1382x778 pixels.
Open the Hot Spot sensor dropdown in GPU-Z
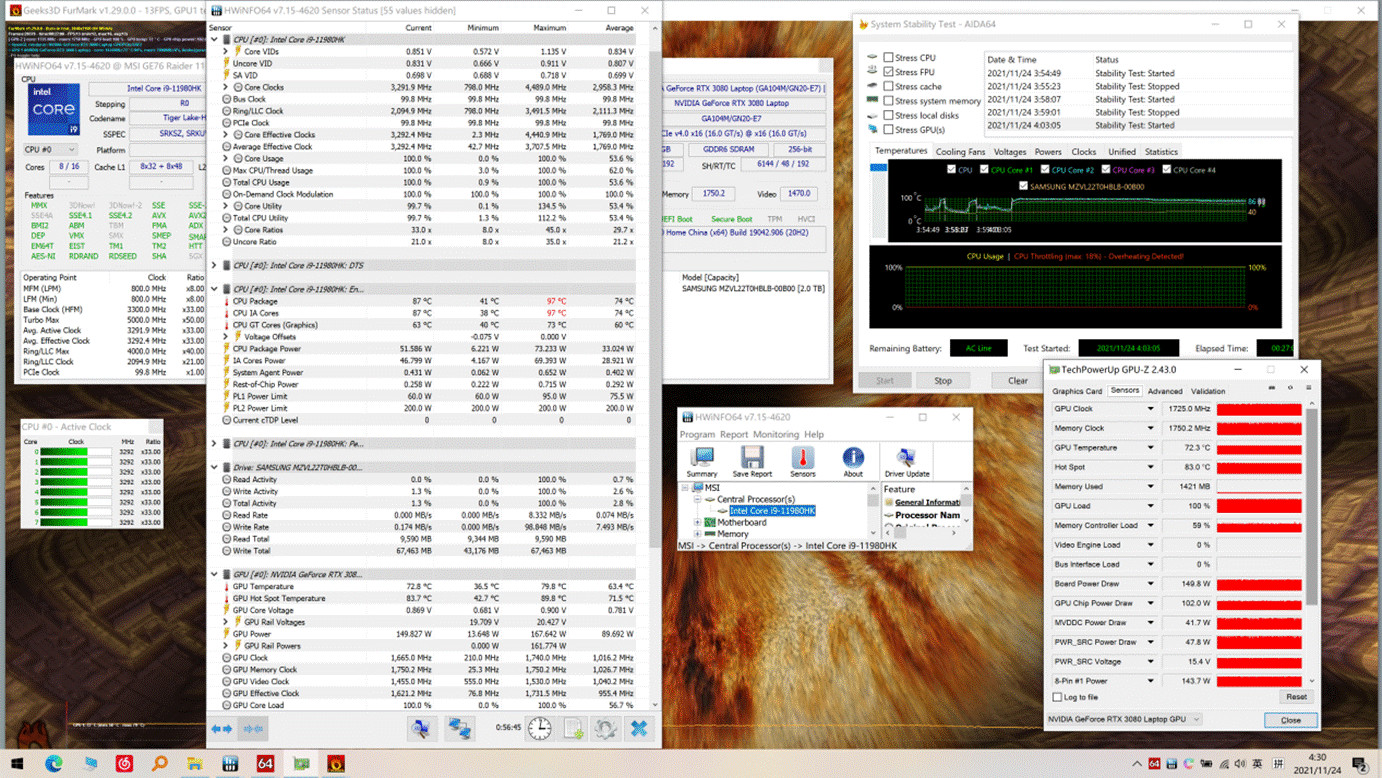coord(1150,467)
